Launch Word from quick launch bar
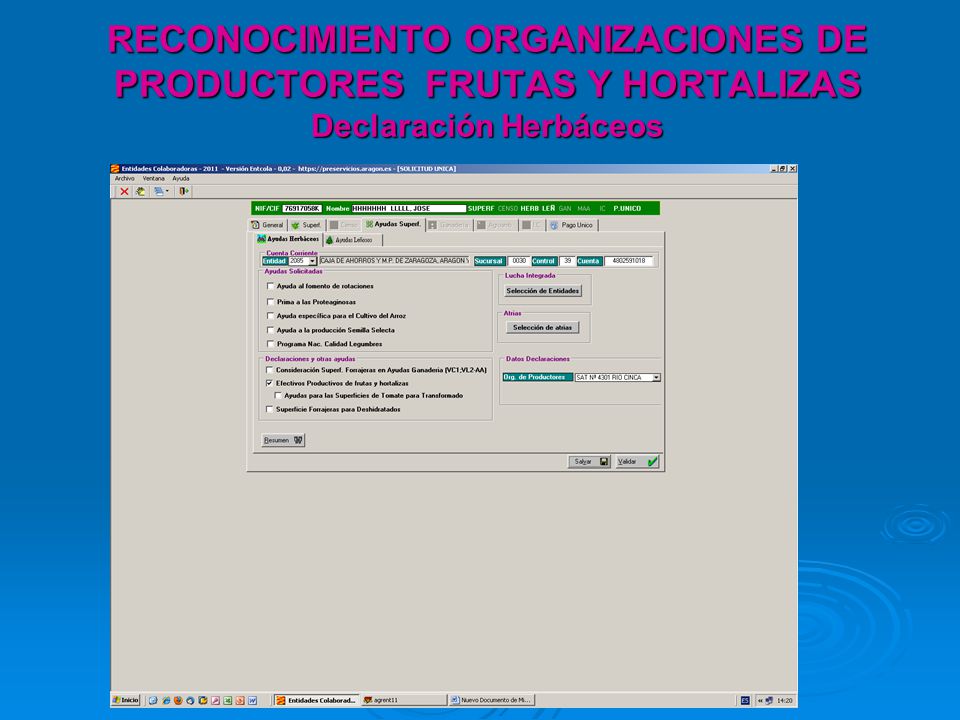Screen dimensions: 960x720 point(252,700)
